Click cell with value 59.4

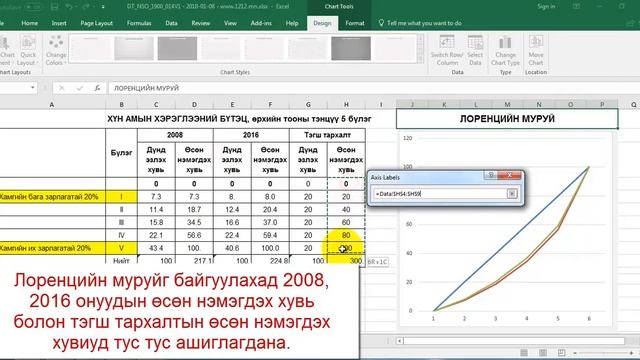(270, 235)
